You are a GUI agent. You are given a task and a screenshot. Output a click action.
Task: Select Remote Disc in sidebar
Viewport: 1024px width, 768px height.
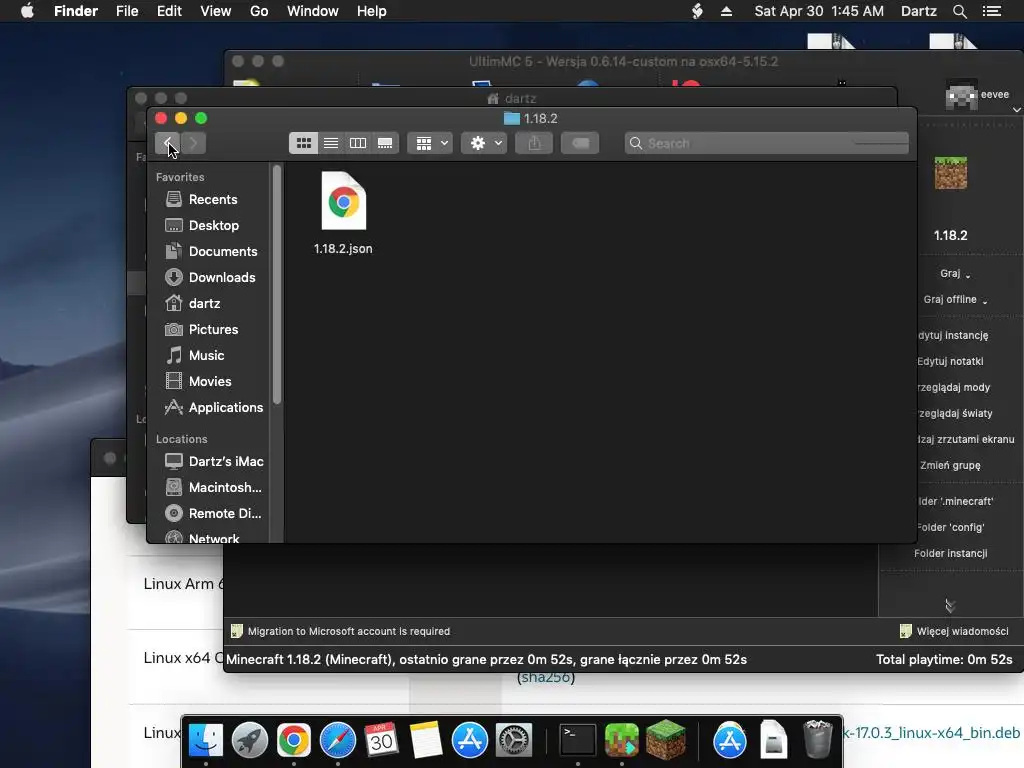225,513
